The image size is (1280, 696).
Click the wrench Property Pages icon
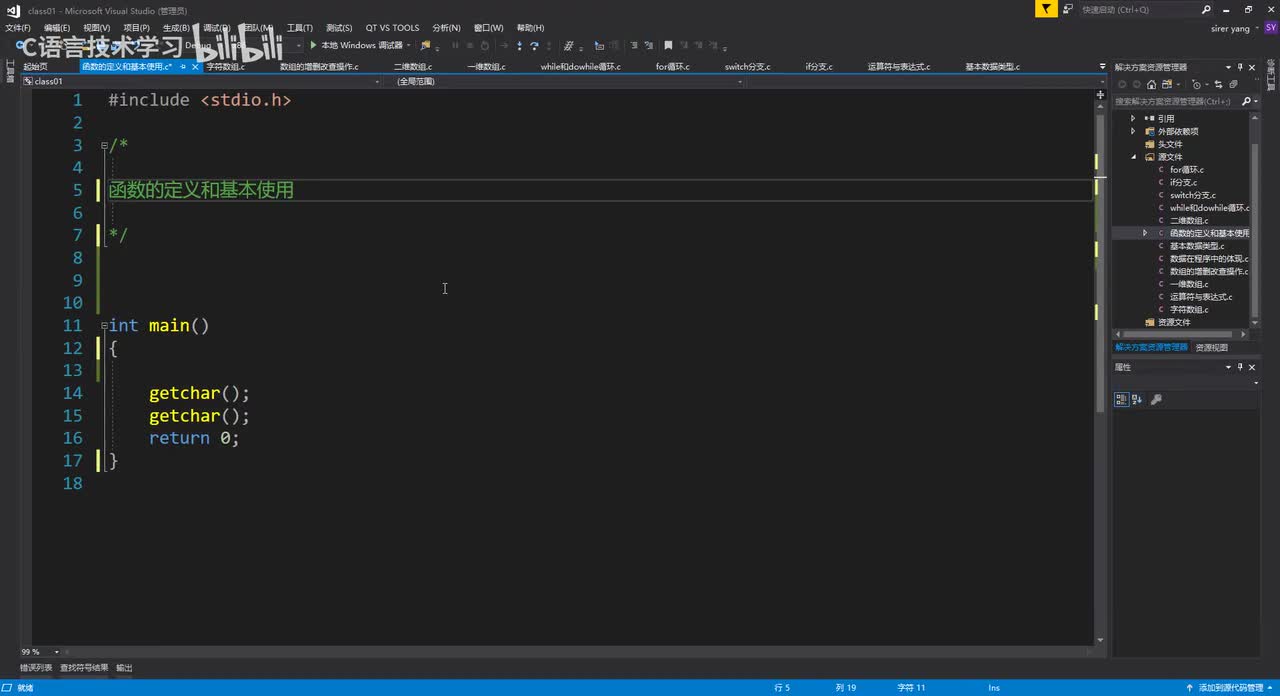pos(1157,399)
